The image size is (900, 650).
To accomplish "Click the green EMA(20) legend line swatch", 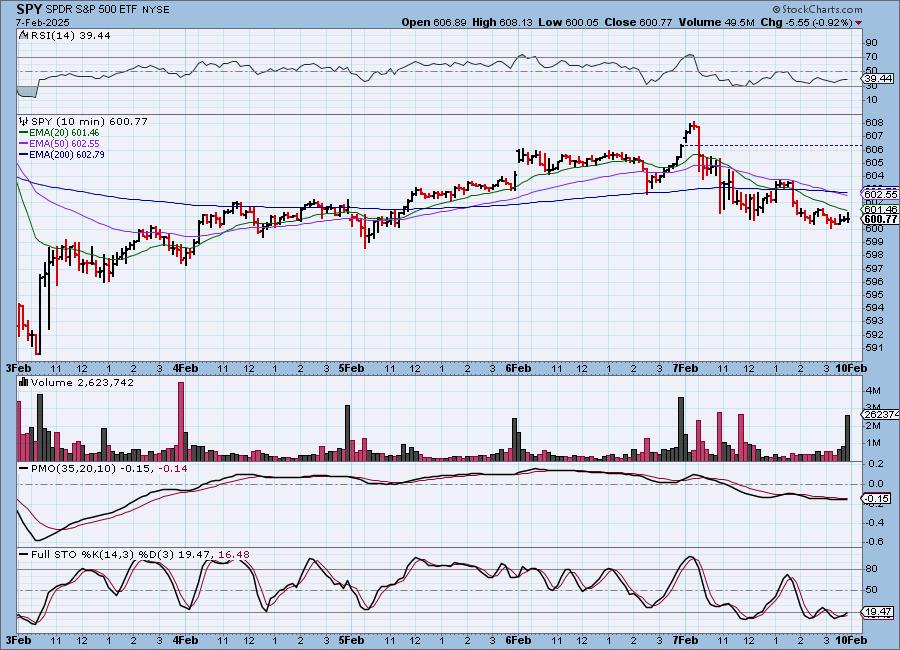I will pyautogui.click(x=24, y=133).
